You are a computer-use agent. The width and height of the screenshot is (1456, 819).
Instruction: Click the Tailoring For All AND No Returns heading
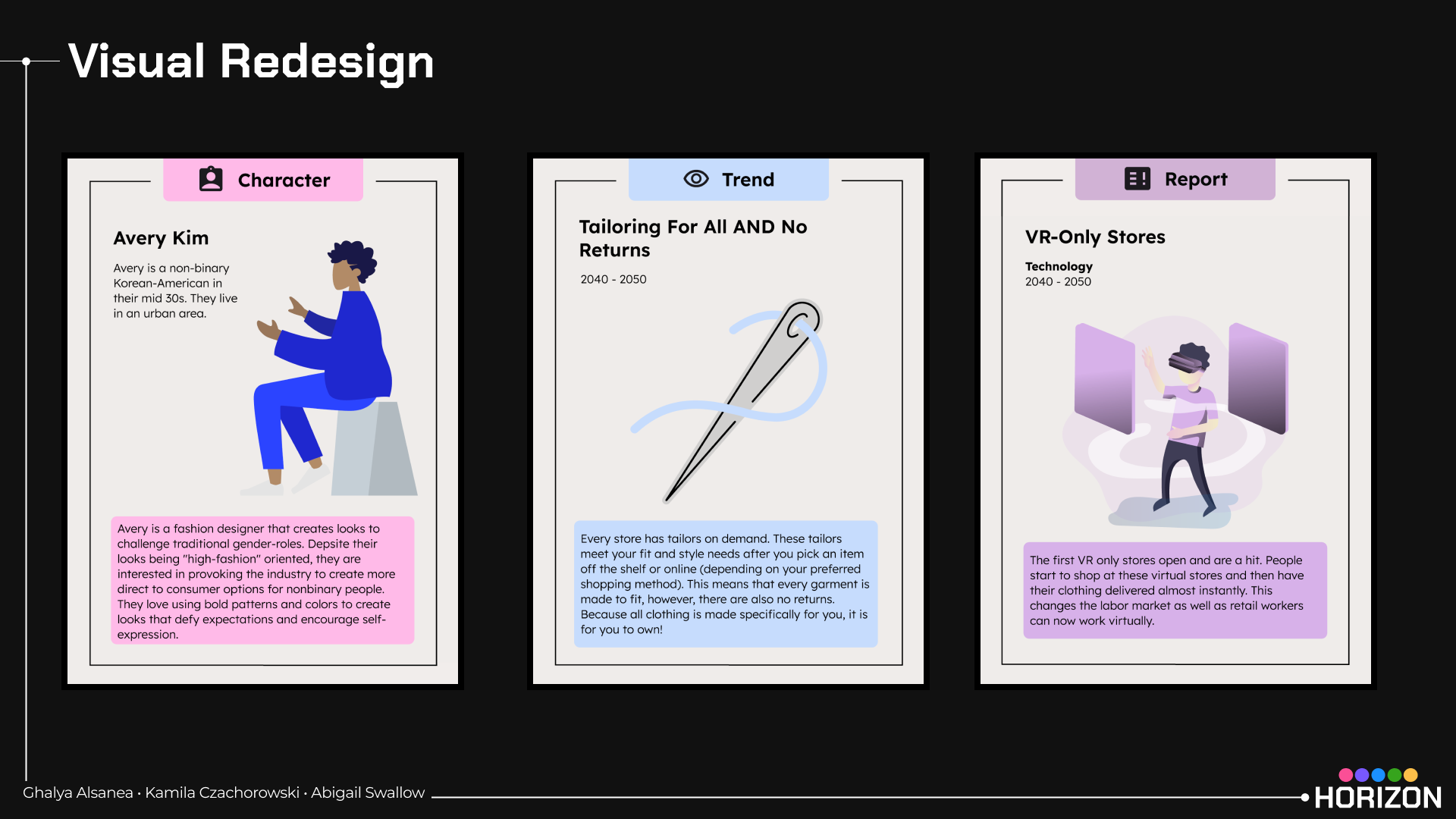point(693,238)
